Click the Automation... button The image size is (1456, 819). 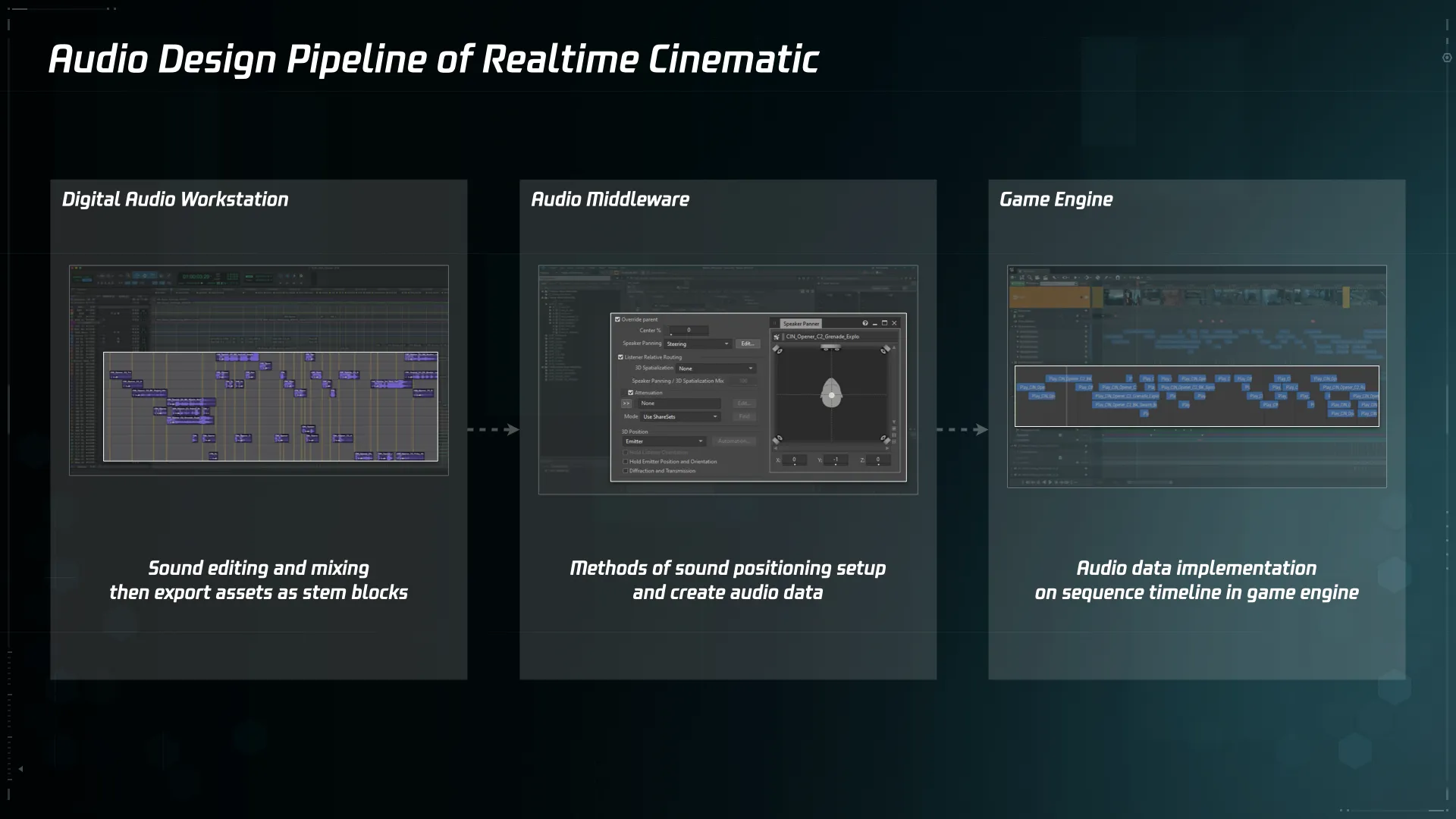734,441
